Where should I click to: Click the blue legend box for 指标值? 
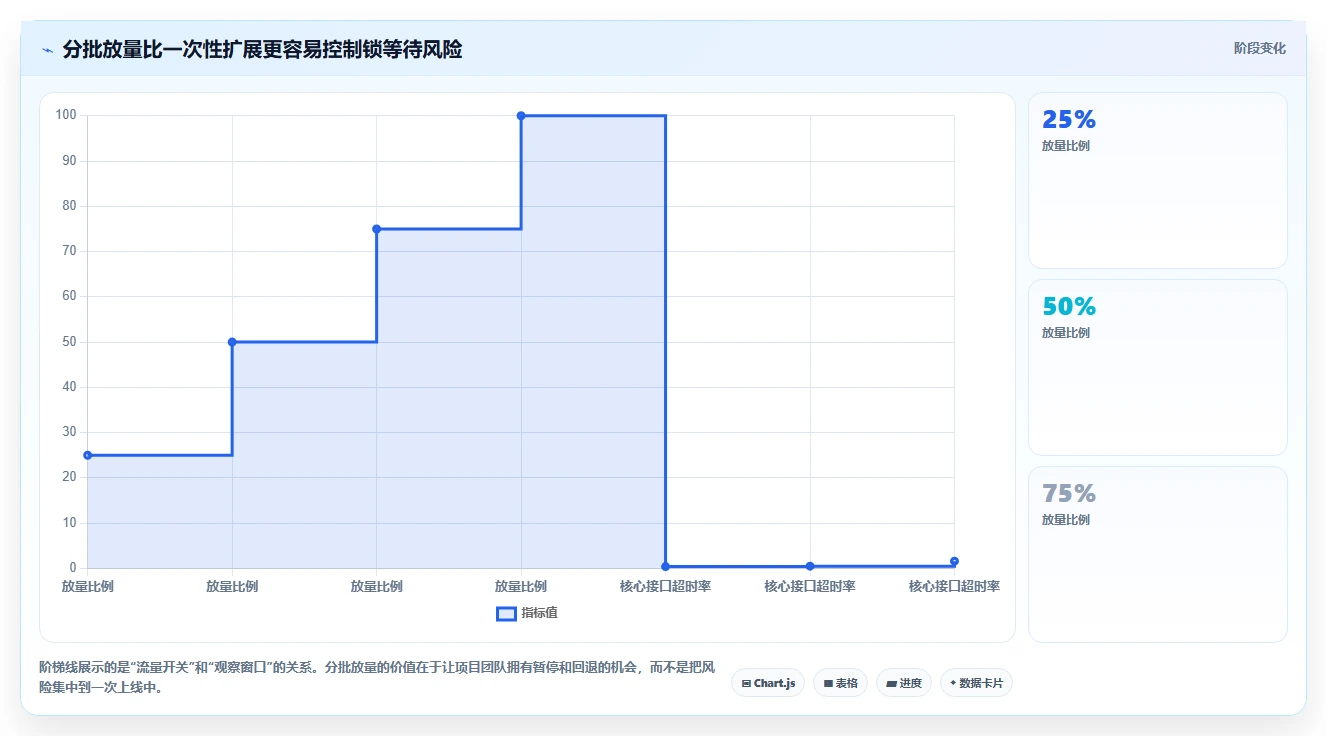coord(506,613)
